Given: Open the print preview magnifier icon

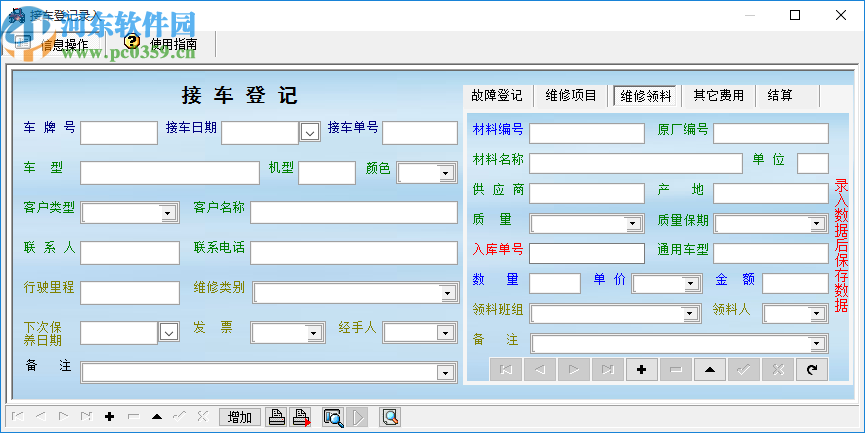Looking at the screenshot, I should click(333, 418).
